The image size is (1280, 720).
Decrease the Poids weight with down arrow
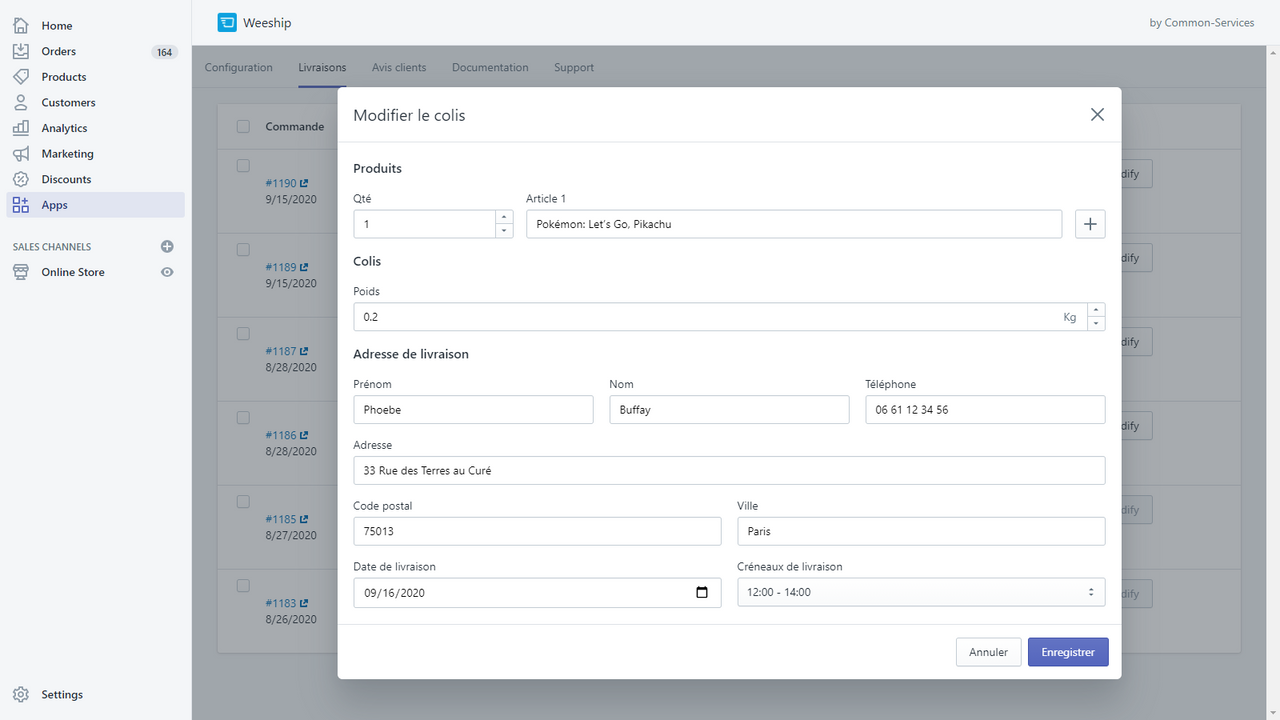1096,324
